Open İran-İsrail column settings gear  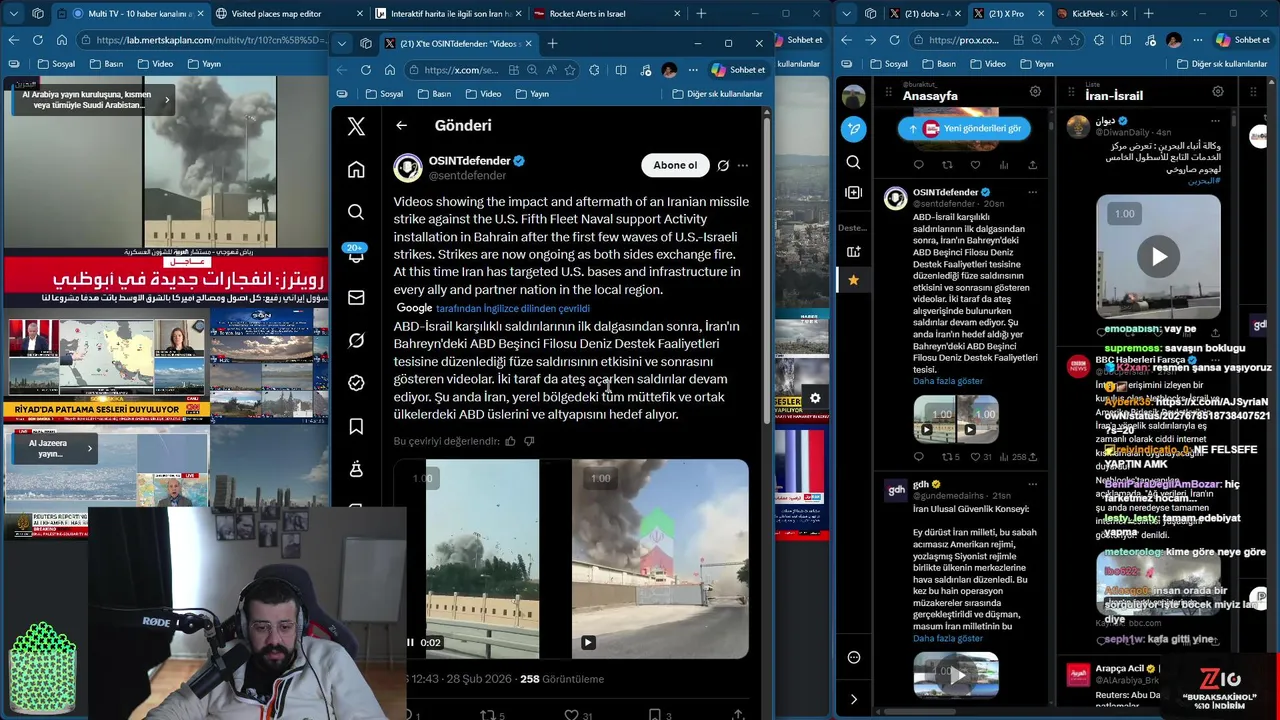(x=1218, y=91)
